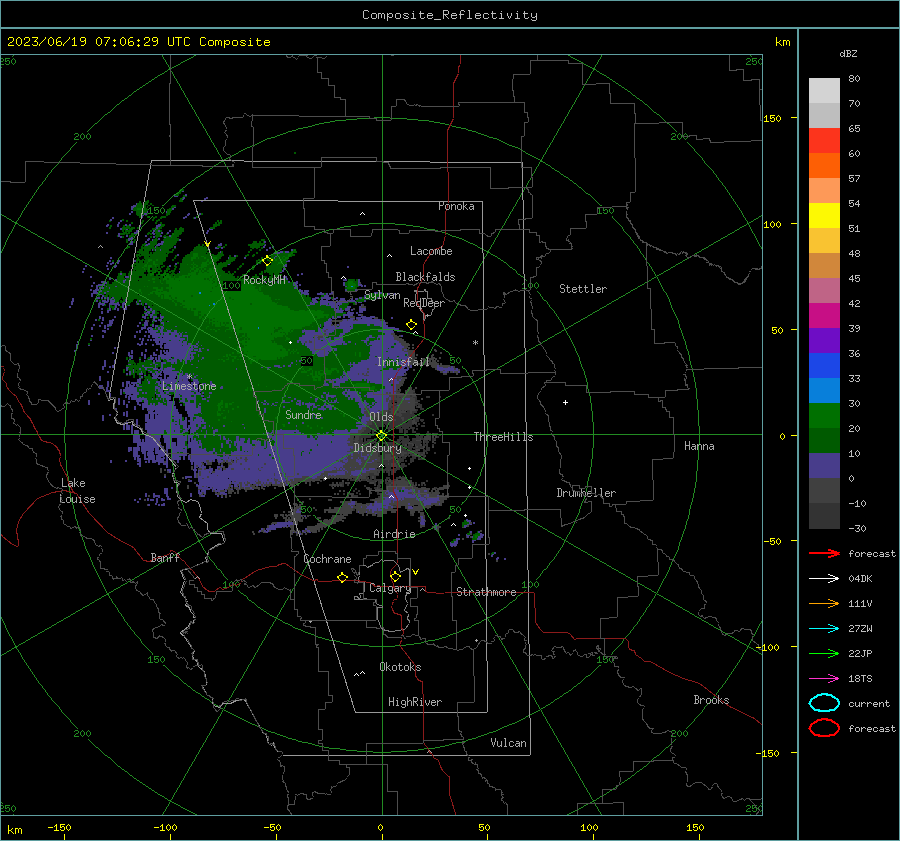Click the Didsbury label
900x841 pixels.
(377, 448)
